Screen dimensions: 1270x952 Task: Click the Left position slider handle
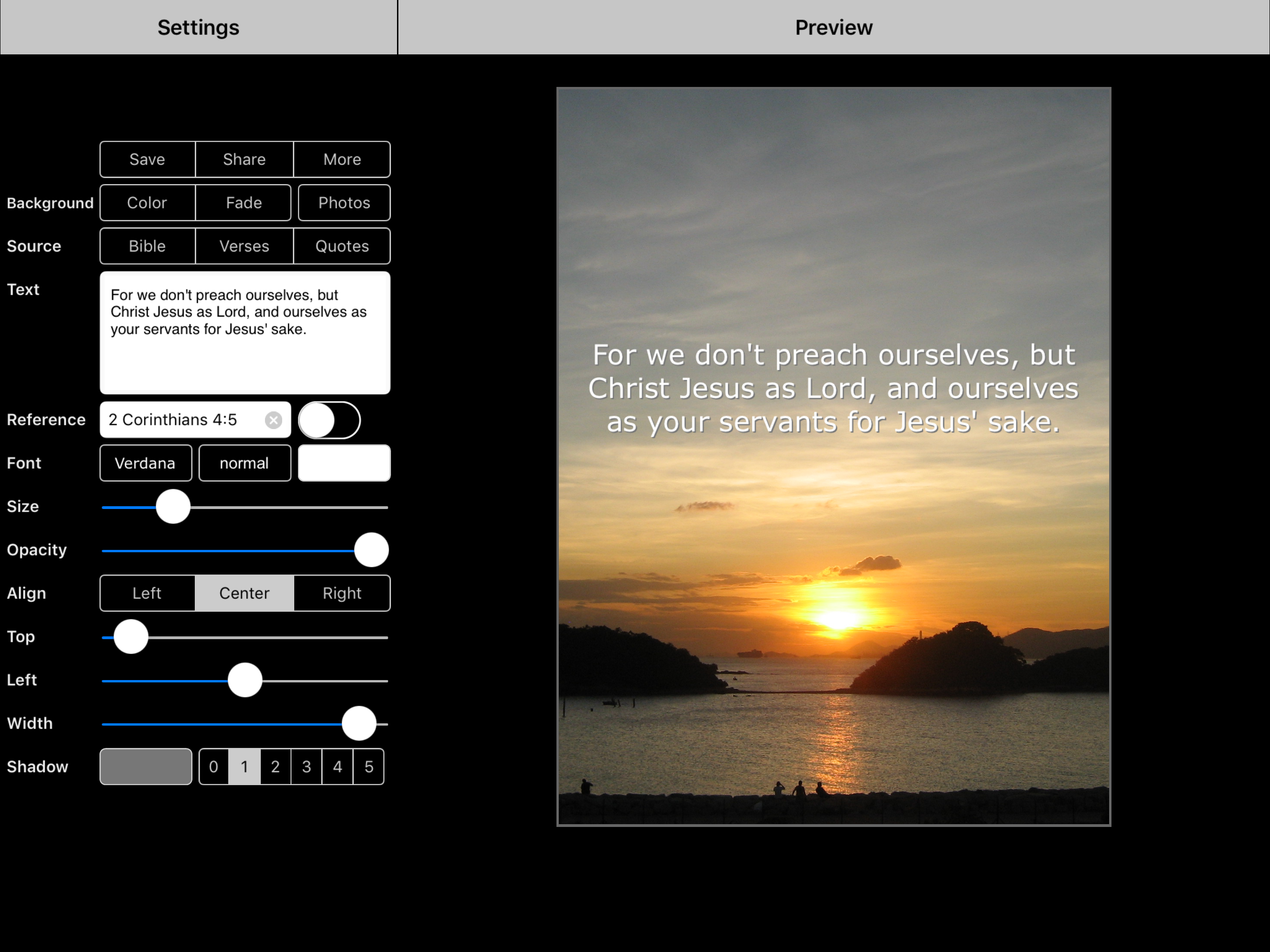pyautogui.click(x=245, y=681)
